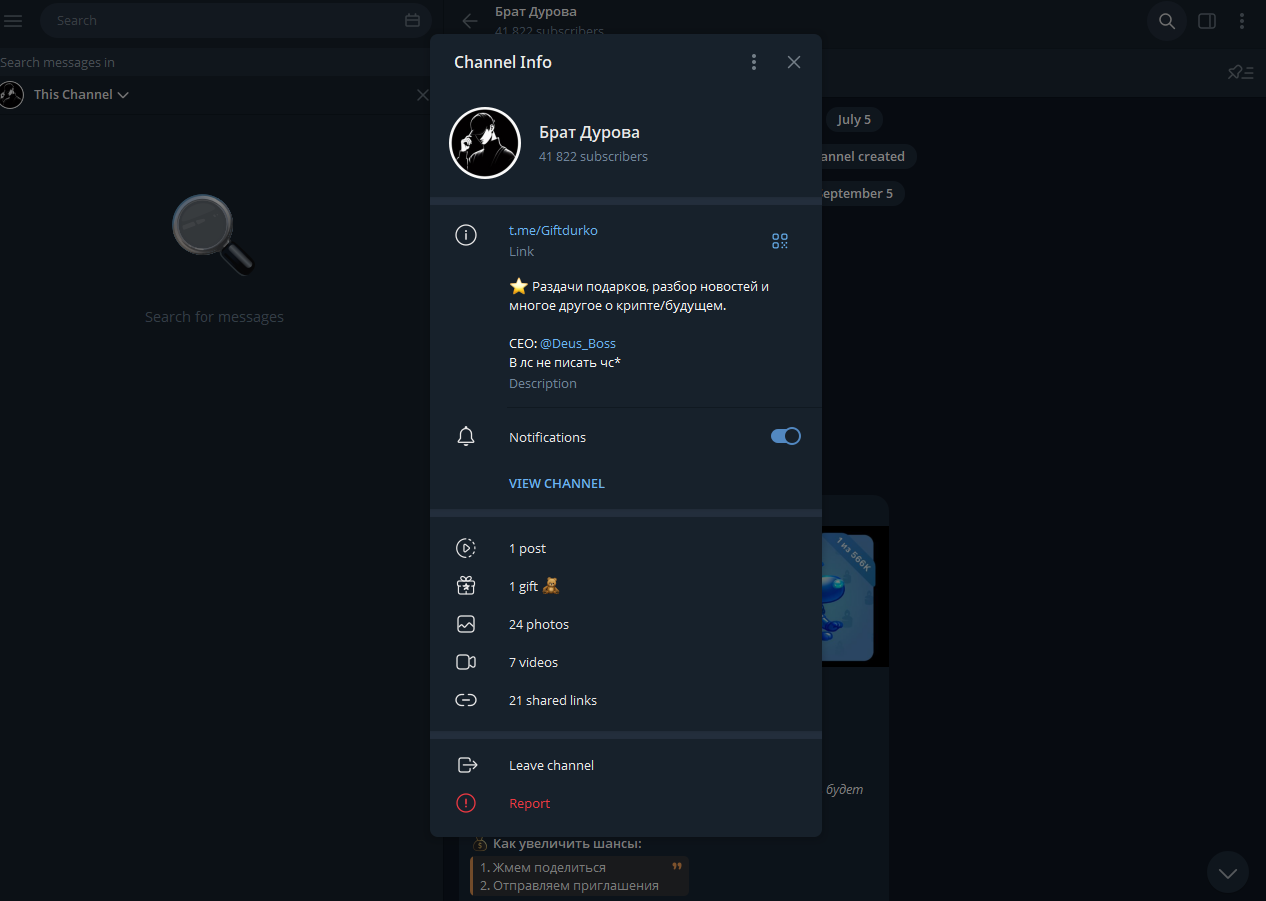Open the t.me/Giftdurko channel link
Screen dimensions: 1266x901
point(553,230)
